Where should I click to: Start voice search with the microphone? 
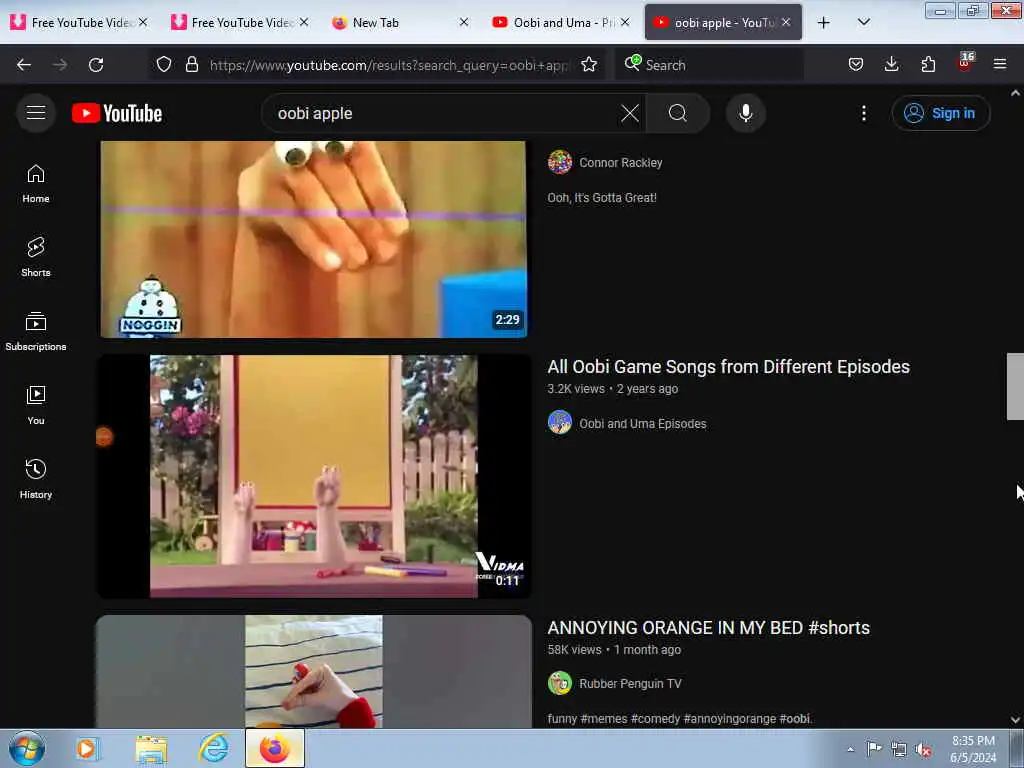(x=745, y=113)
